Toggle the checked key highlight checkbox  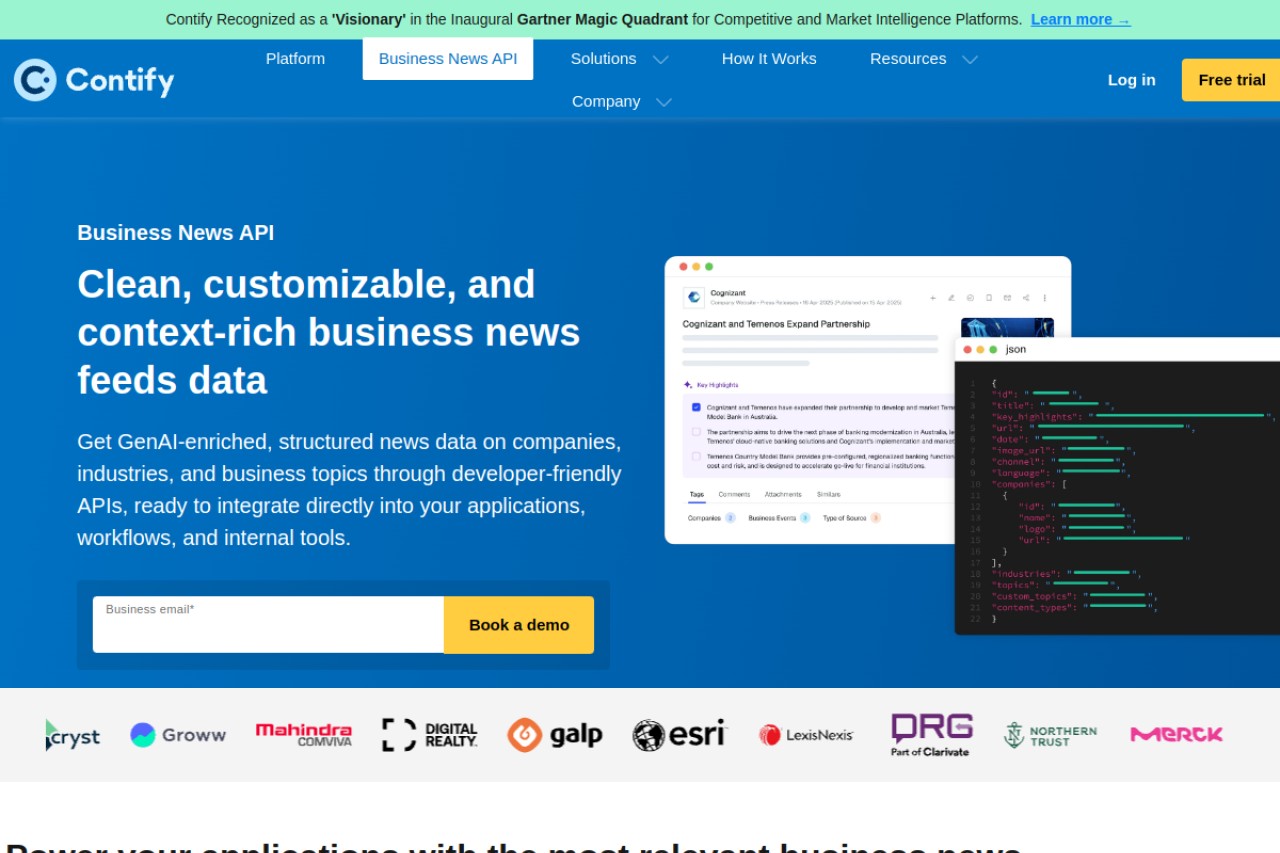[x=696, y=407]
